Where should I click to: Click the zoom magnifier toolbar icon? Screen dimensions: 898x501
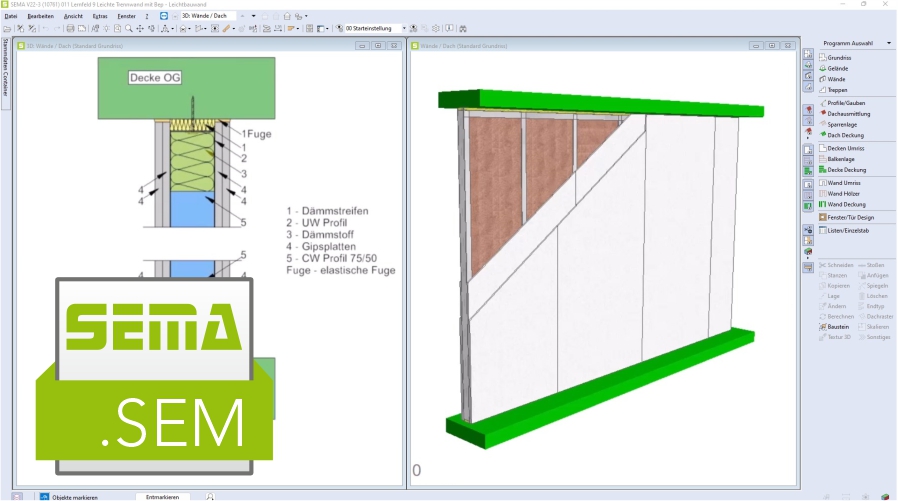pyautogui.click(x=127, y=29)
